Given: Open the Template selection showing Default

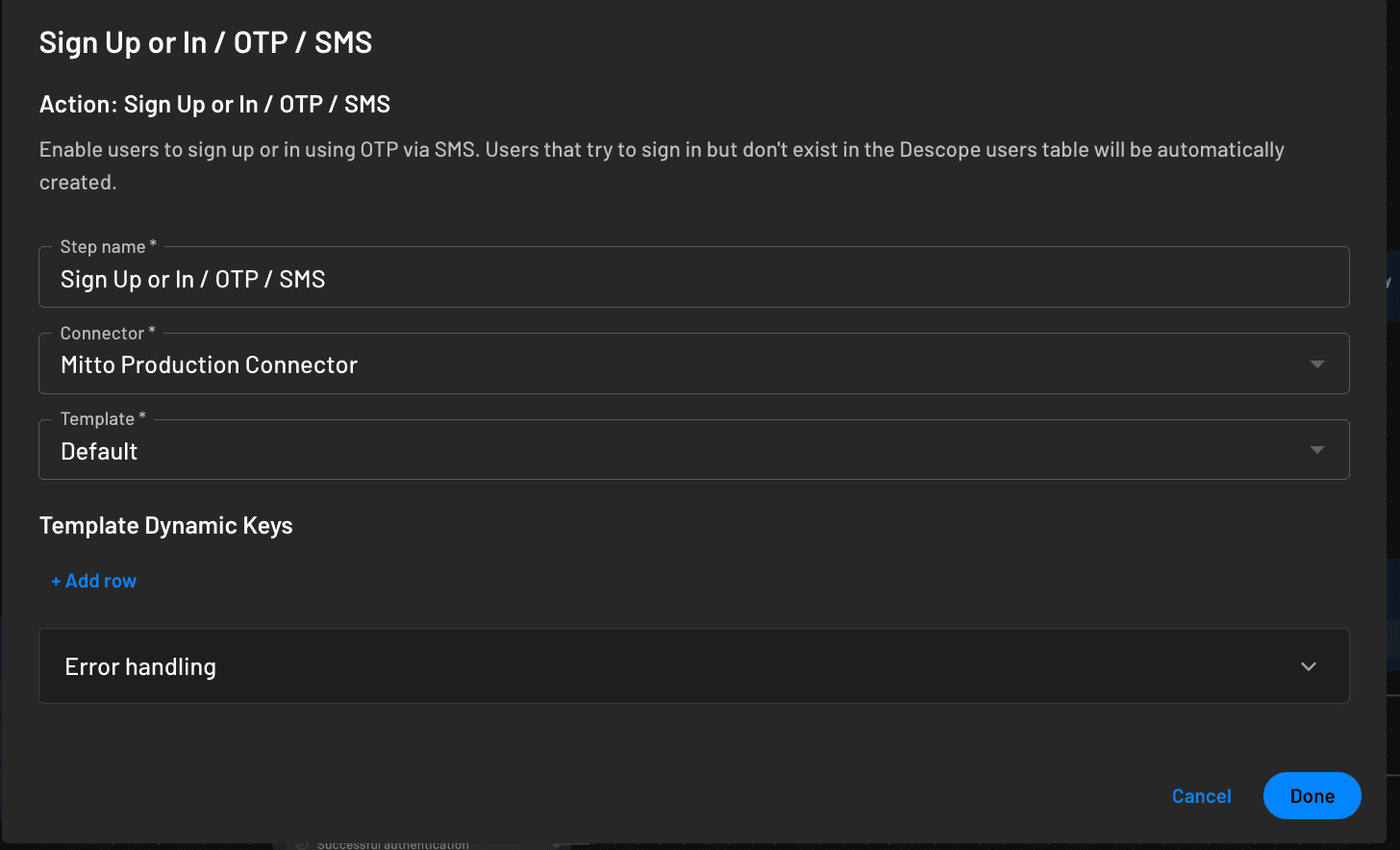Looking at the screenshot, I should 692,449.
